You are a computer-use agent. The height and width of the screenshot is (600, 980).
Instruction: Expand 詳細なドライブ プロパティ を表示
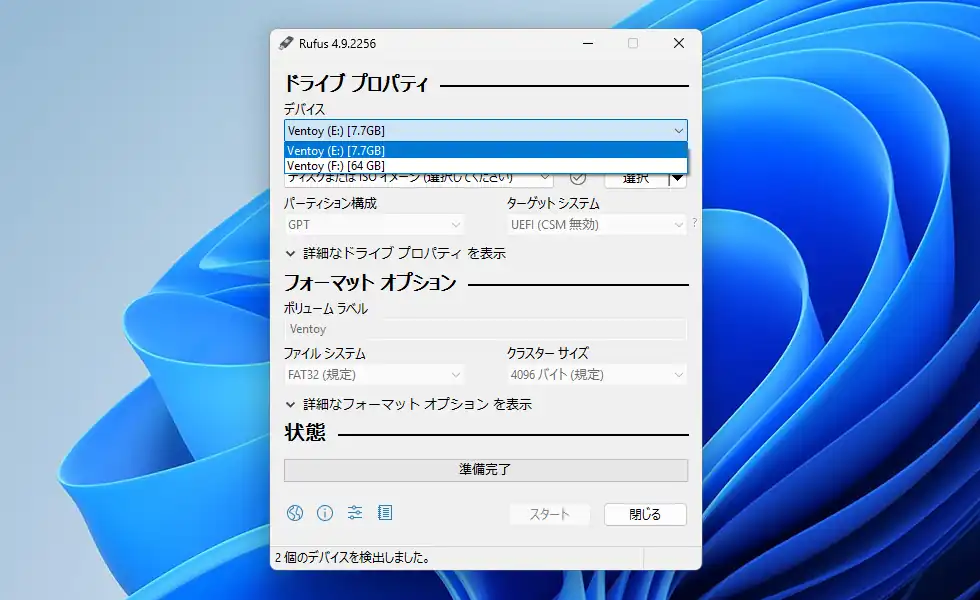(396, 253)
